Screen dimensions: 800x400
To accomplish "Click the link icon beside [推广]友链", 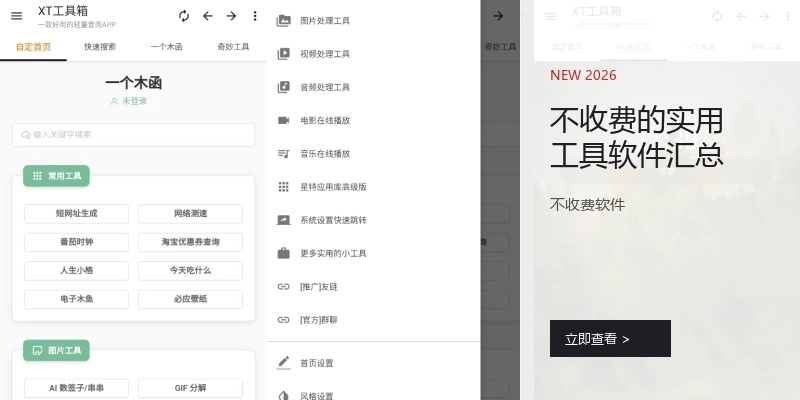I will [284, 287].
